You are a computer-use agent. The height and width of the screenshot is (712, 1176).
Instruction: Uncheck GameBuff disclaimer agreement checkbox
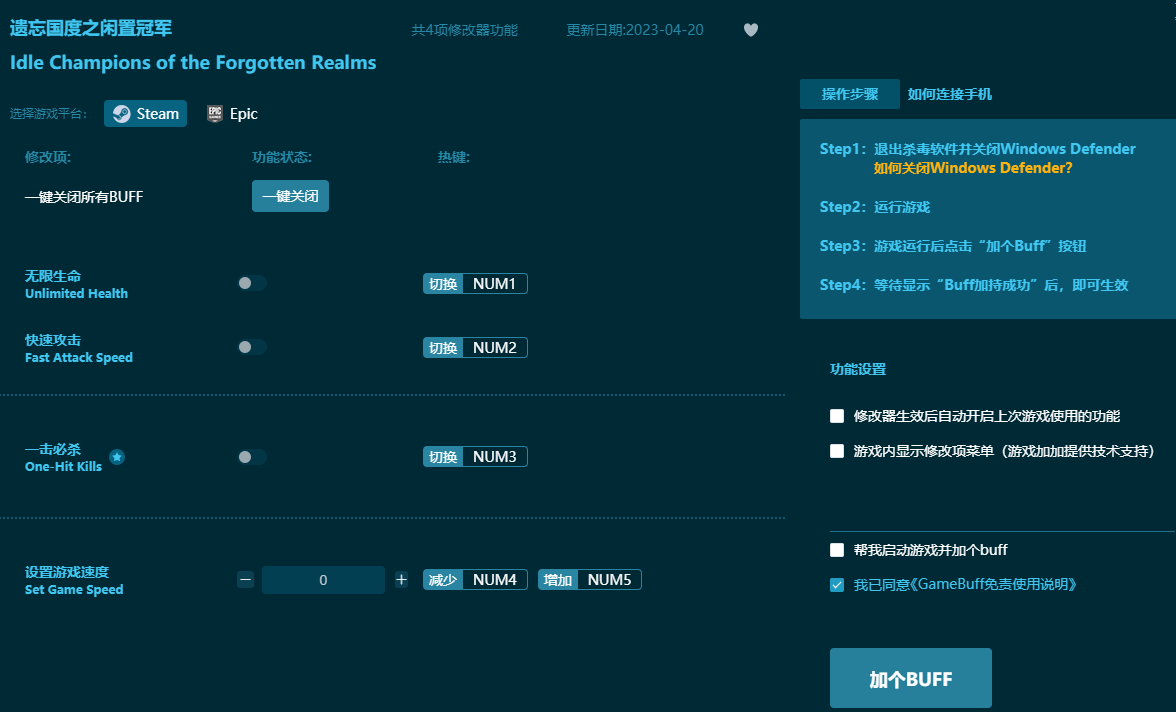(837, 584)
